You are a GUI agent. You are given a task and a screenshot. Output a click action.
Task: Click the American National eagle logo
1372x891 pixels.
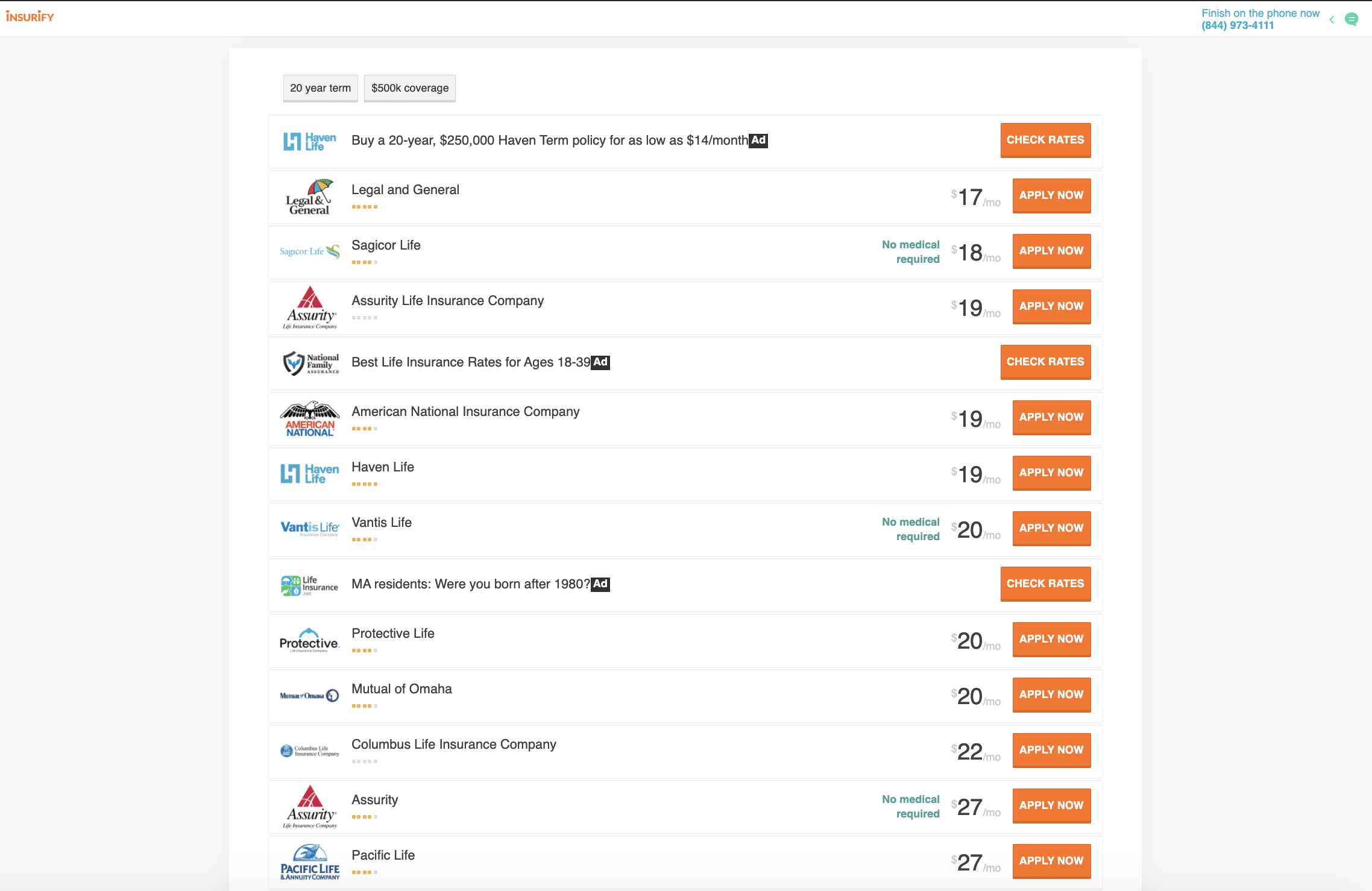click(310, 419)
